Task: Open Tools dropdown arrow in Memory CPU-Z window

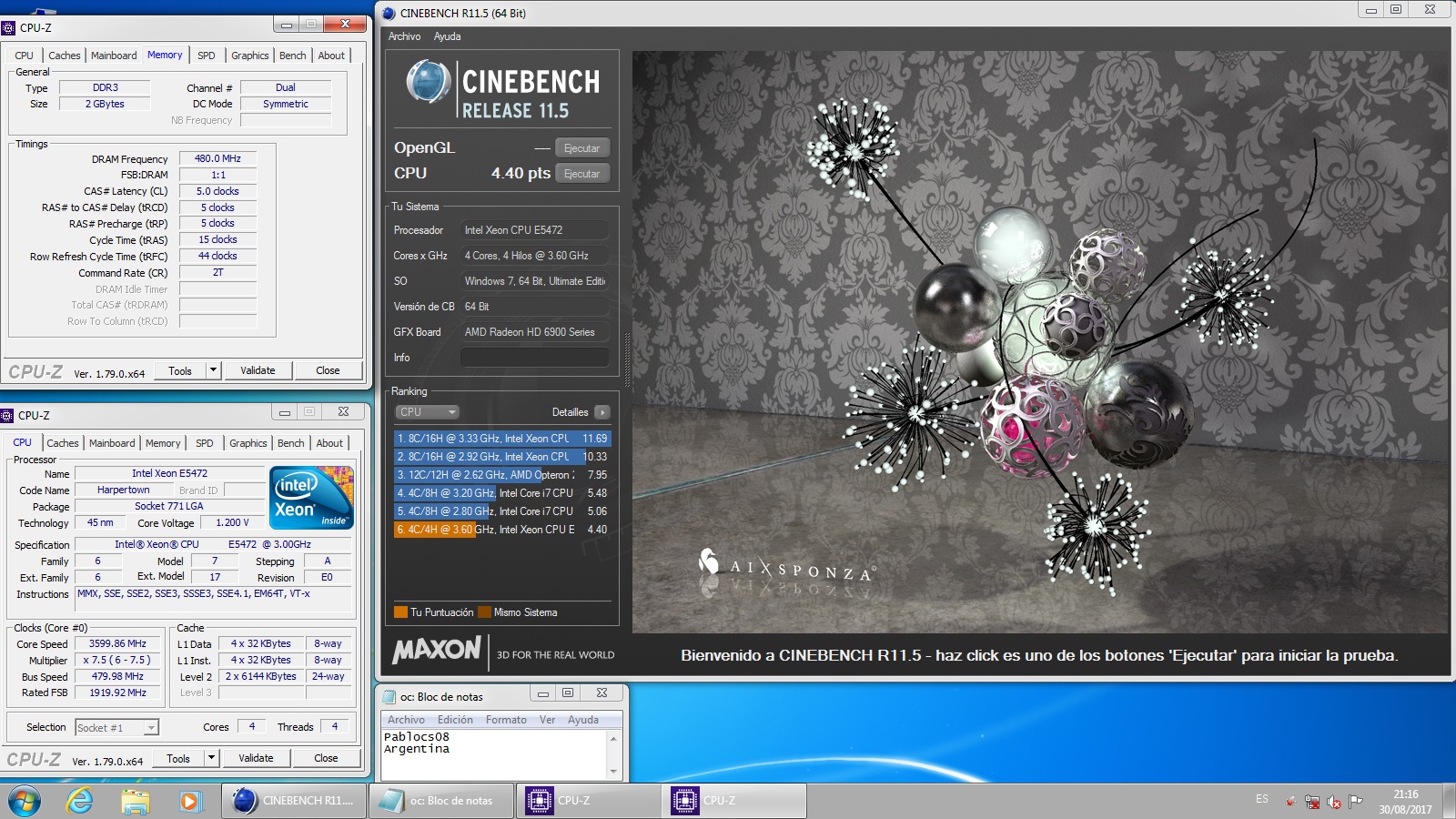Action: tap(213, 370)
